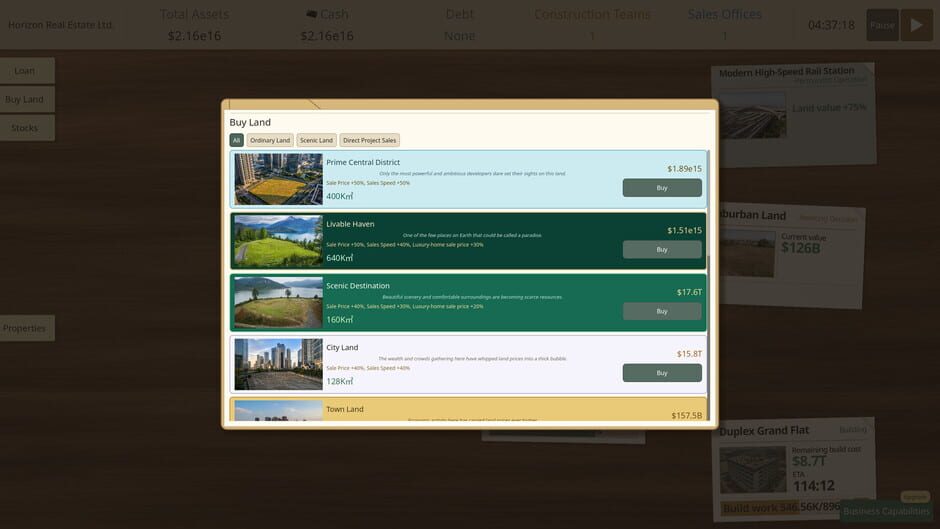This screenshot has height=529, width=940.
Task: Buy the Livable Haven land
Action: [662, 250]
